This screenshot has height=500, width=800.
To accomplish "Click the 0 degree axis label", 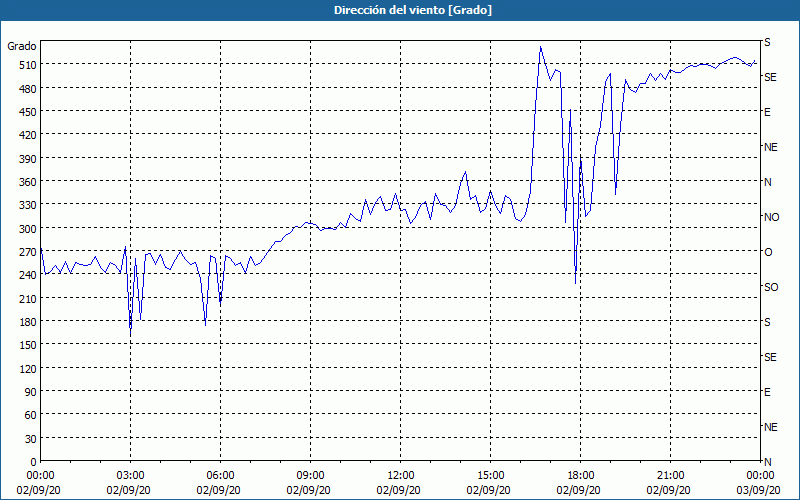I will tap(34, 462).
